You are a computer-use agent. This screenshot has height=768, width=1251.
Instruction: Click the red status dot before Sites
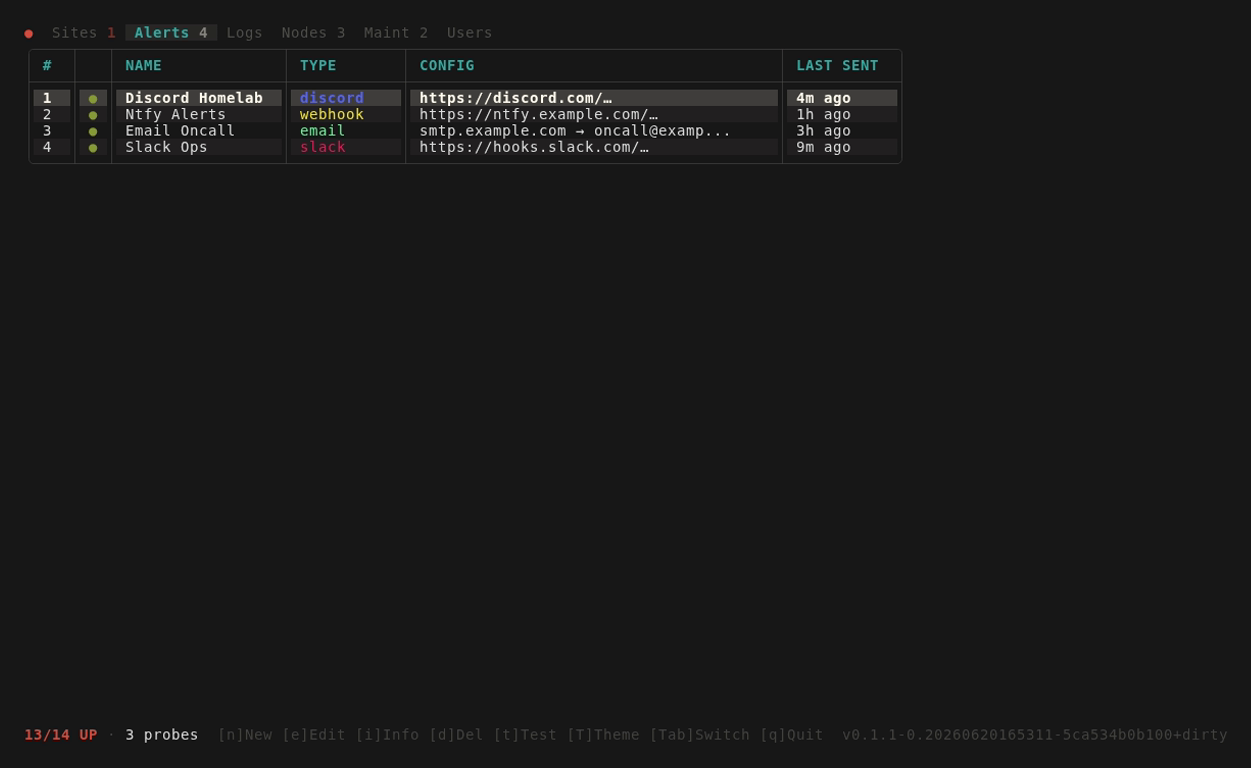(x=29, y=33)
